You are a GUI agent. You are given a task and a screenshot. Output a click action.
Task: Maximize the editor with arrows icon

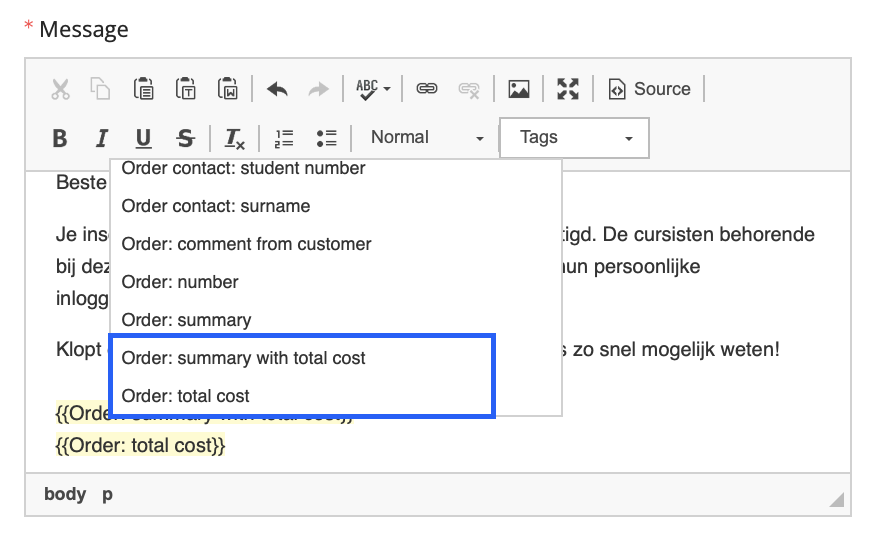[568, 89]
